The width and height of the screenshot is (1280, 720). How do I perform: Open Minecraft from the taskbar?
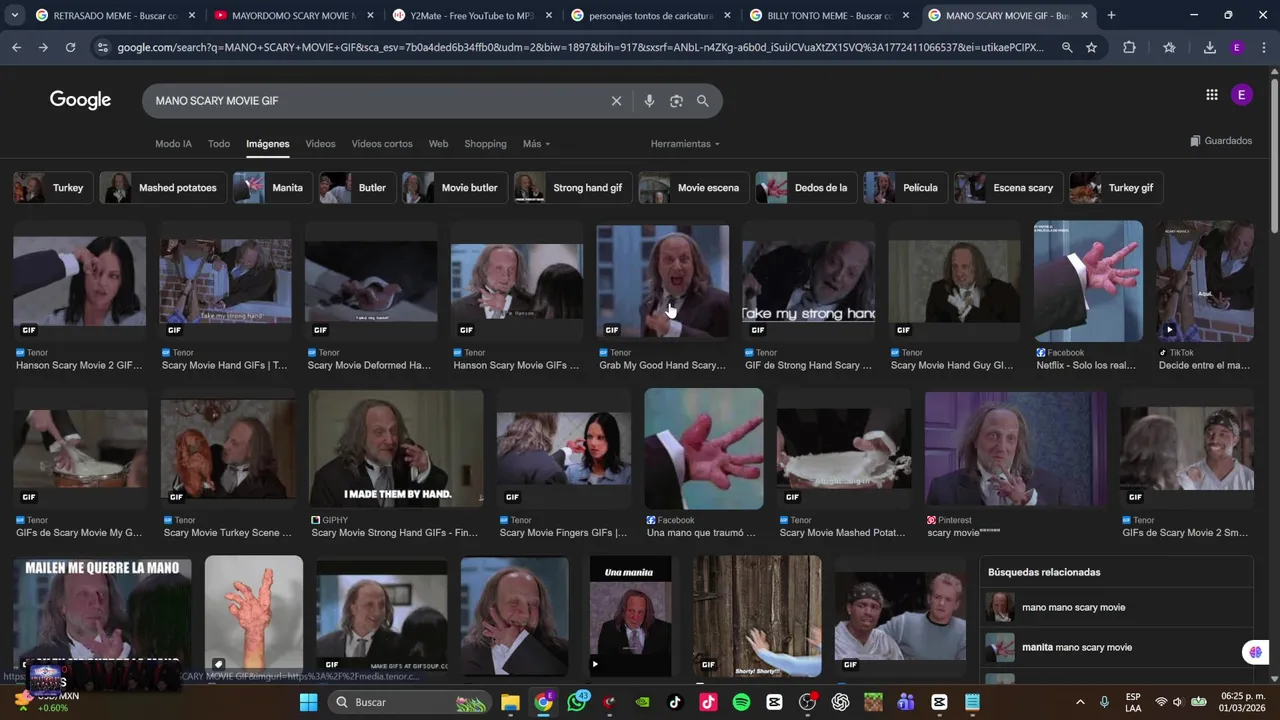click(x=873, y=702)
